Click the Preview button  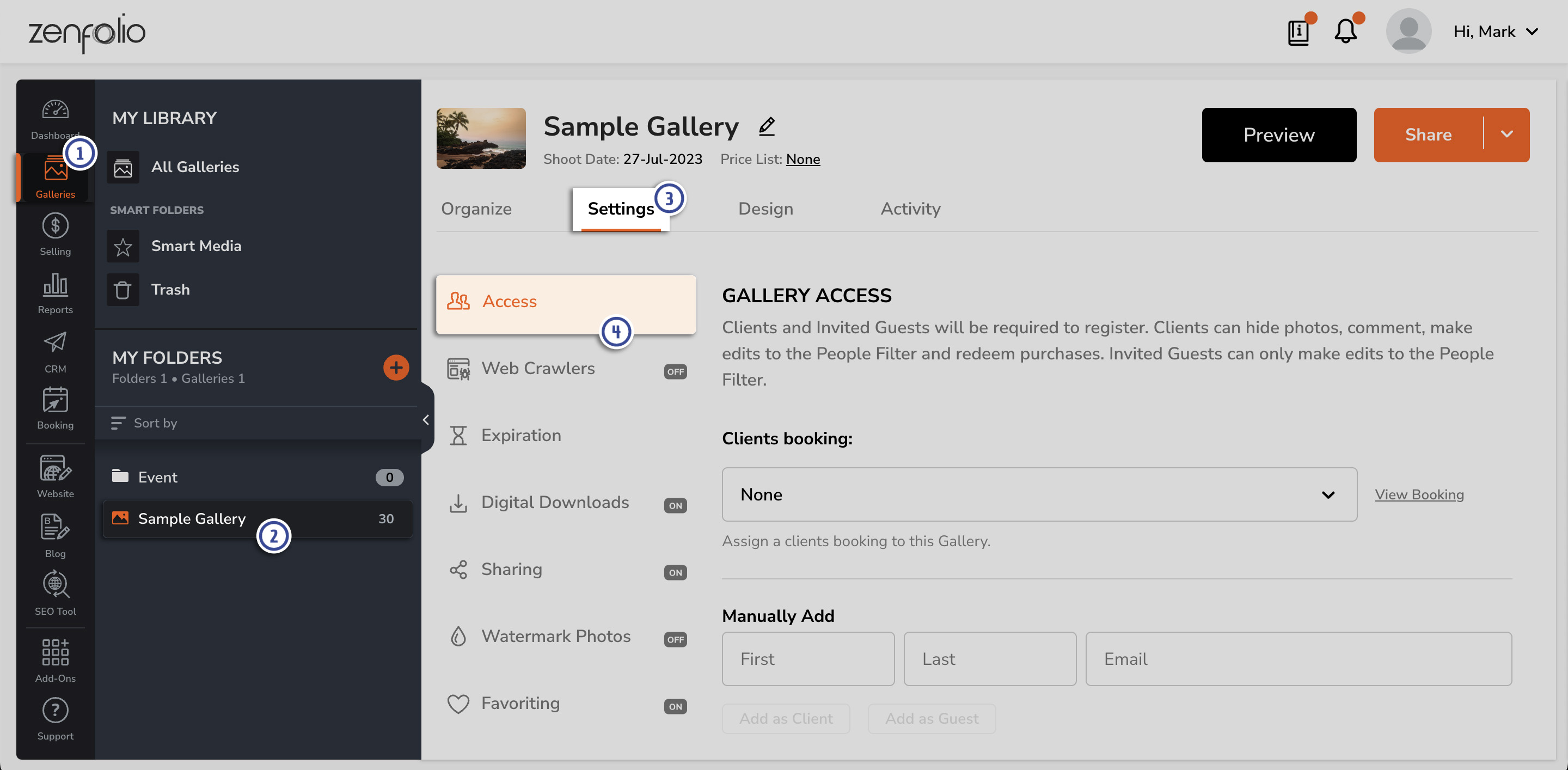1278,135
